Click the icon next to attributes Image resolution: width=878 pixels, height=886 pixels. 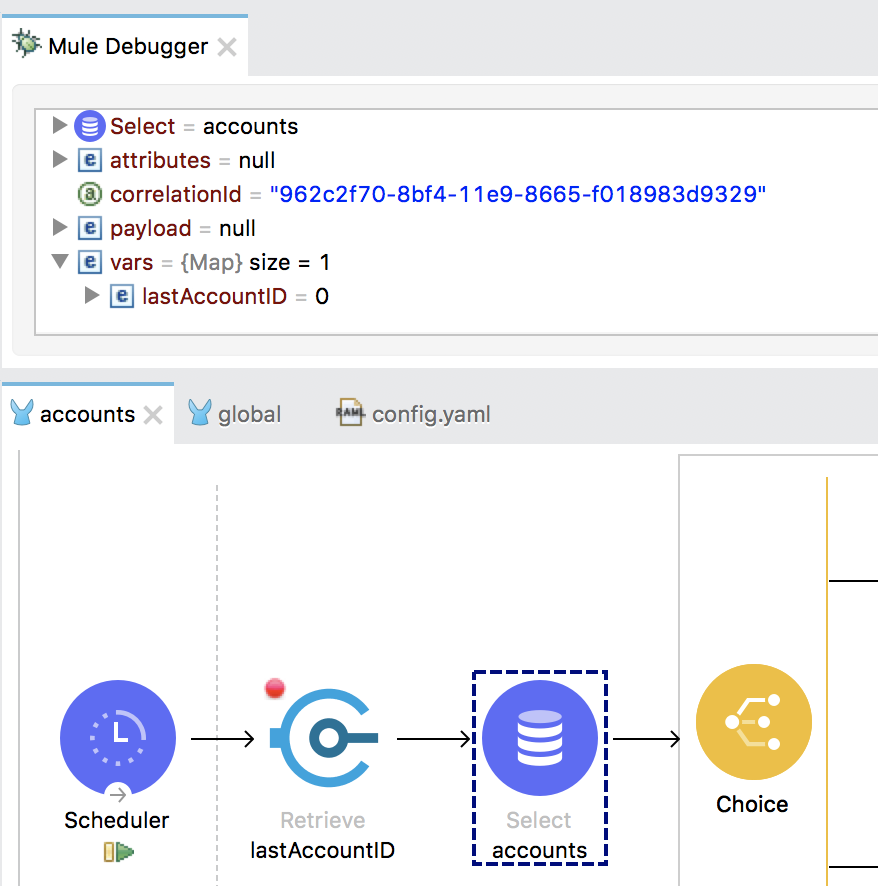[90, 160]
